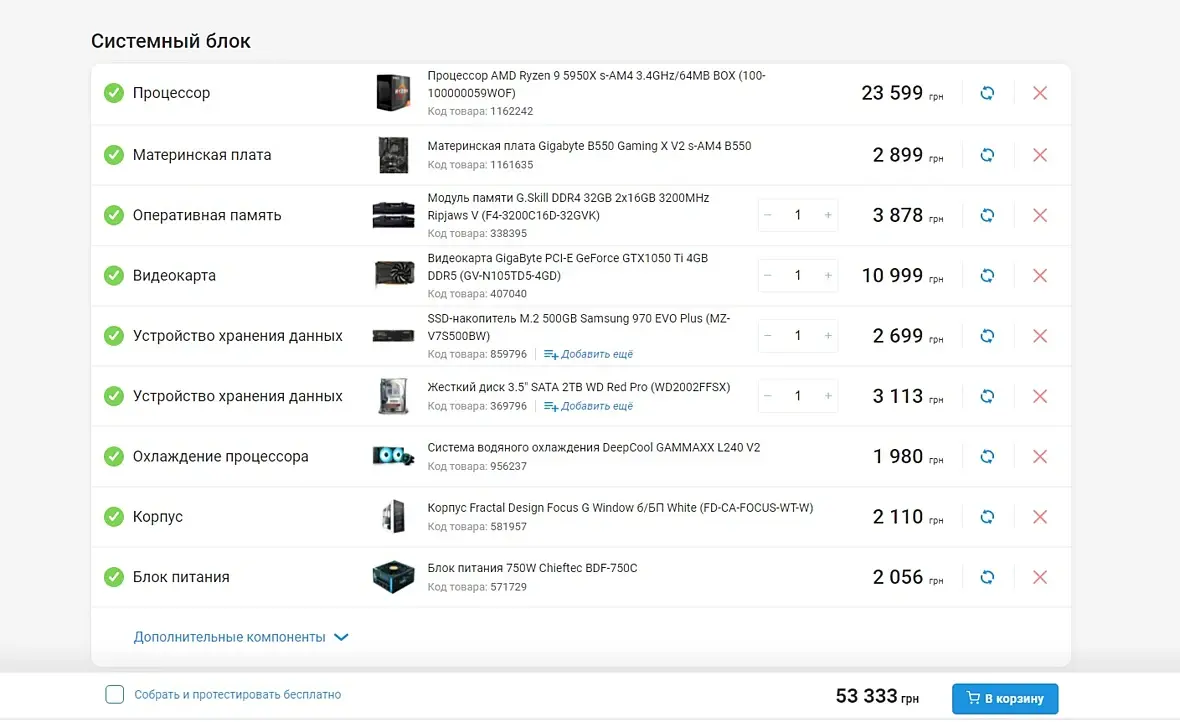Remove the DeepCool GAMMAXX L240 cooler
The image size is (1180, 722).
[1040, 456]
